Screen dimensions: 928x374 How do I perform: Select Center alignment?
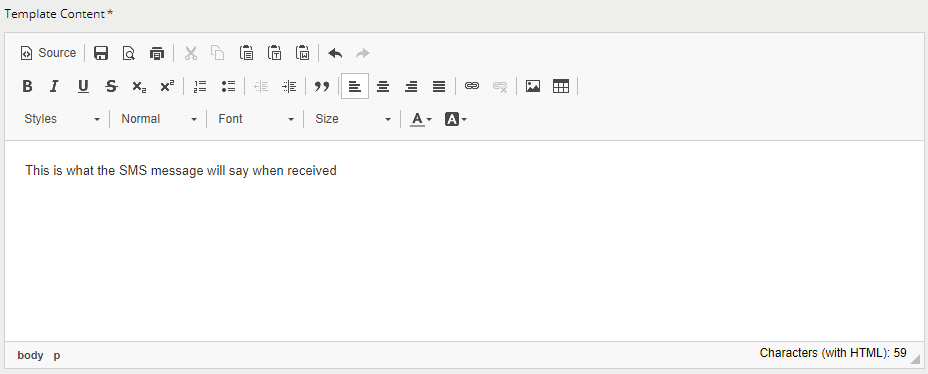383,86
